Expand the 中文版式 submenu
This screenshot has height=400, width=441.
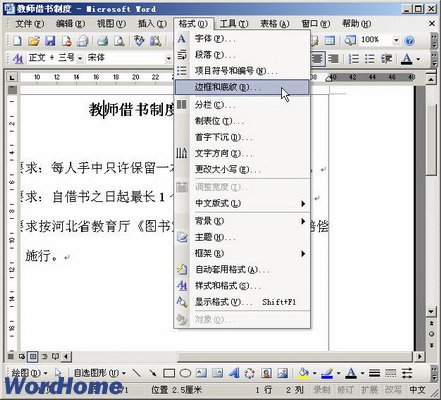(x=242, y=203)
